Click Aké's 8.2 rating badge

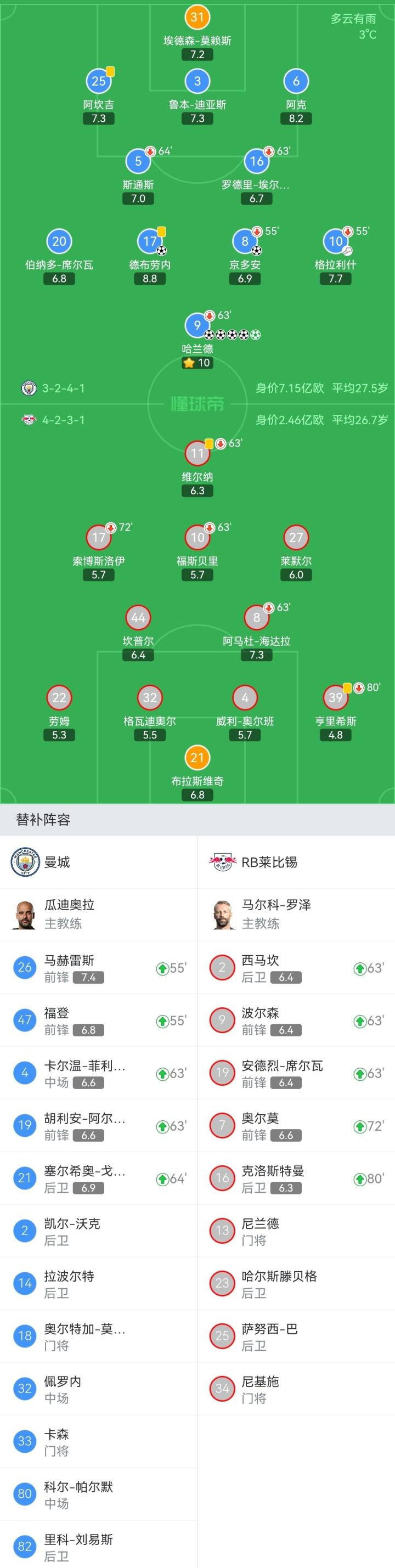coord(296,119)
